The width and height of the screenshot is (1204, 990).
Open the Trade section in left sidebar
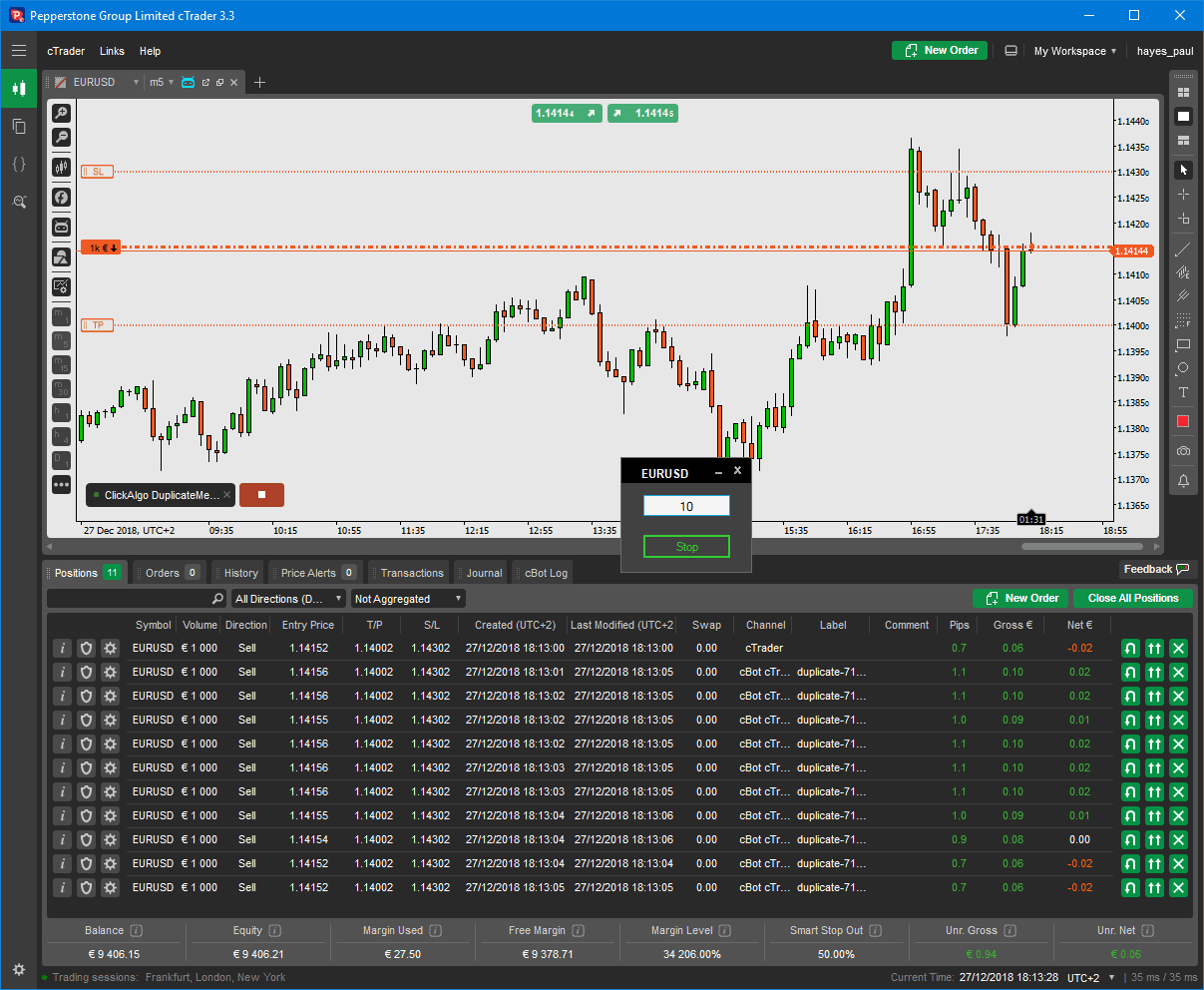click(x=19, y=88)
